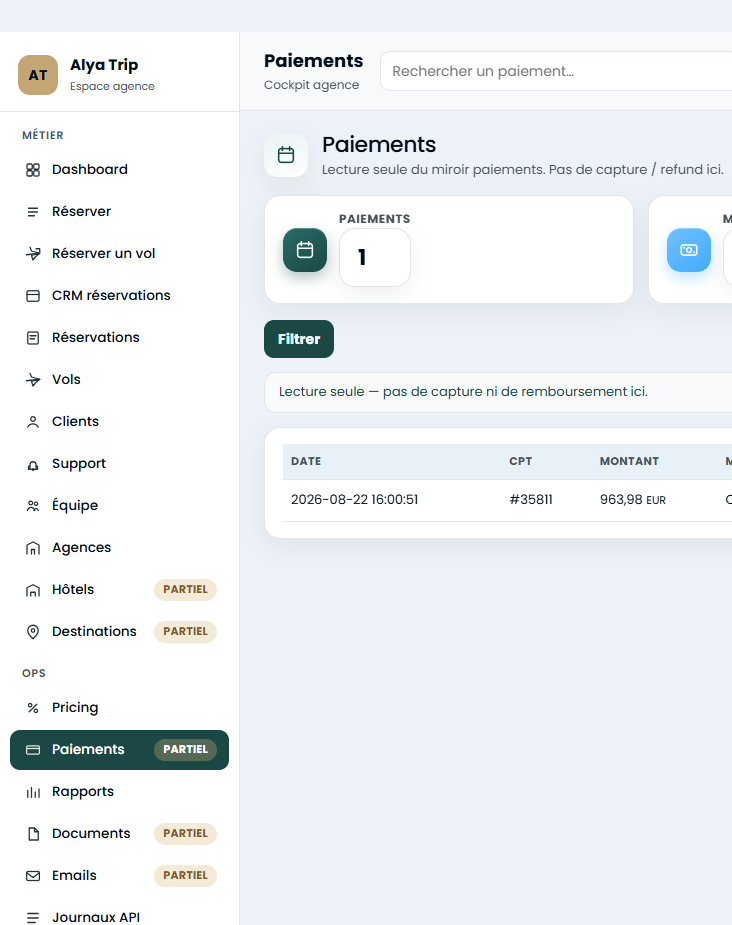The height and width of the screenshot is (925, 732).
Task: Go to CRM réservations
Action: click(119, 296)
